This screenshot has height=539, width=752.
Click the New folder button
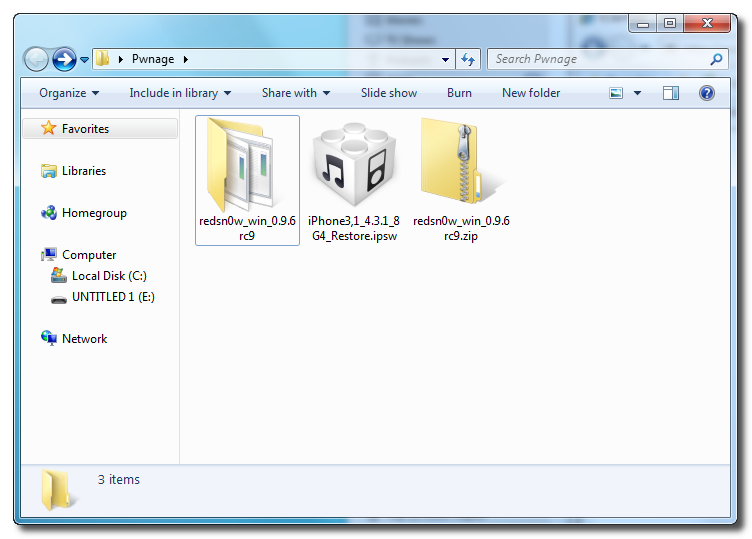(531, 93)
